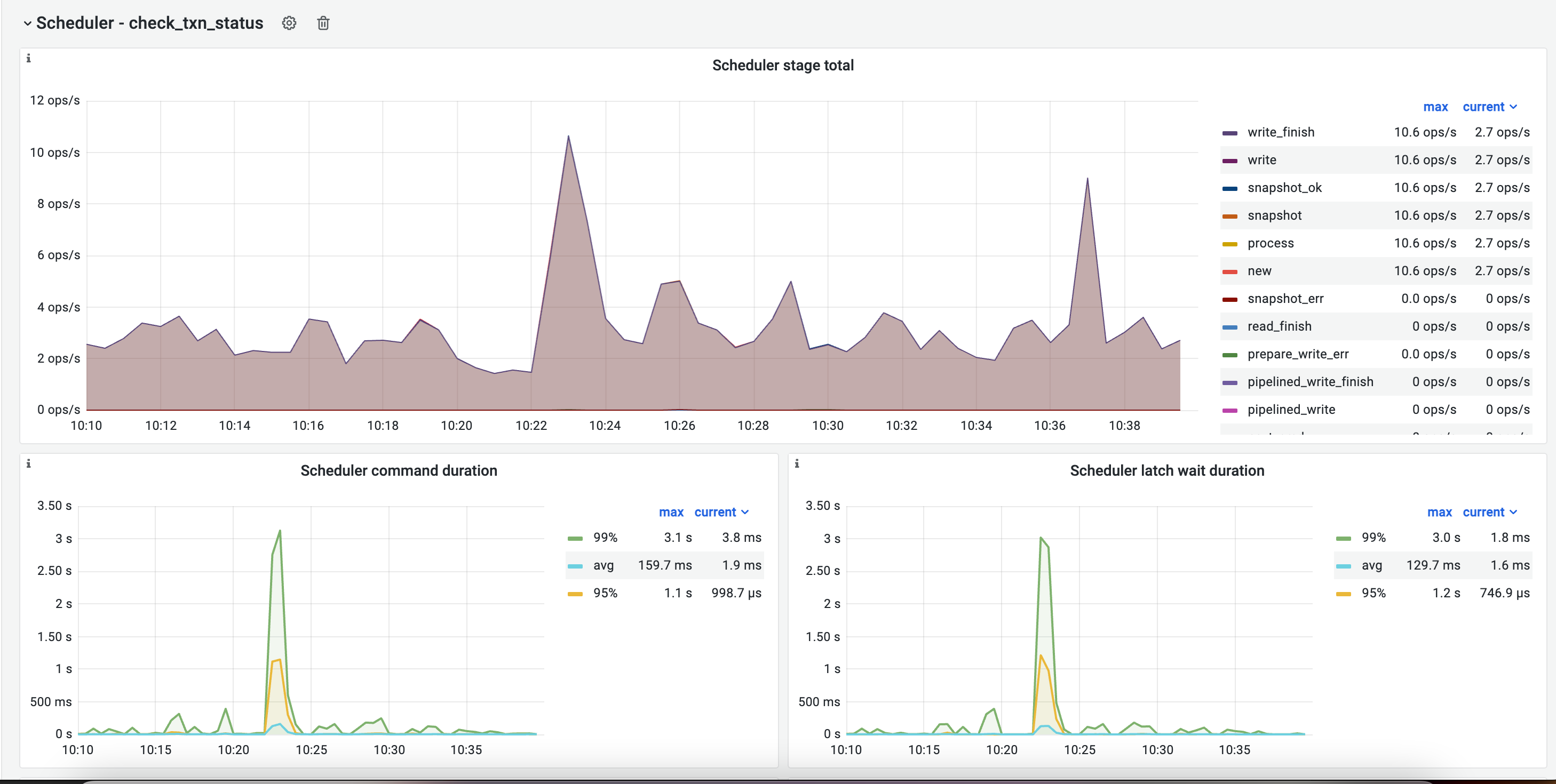Image resolution: width=1556 pixels, height=784 pixels.
Task: Open the Scheduler latch wait duration title menu
Action: (1166, 470)
